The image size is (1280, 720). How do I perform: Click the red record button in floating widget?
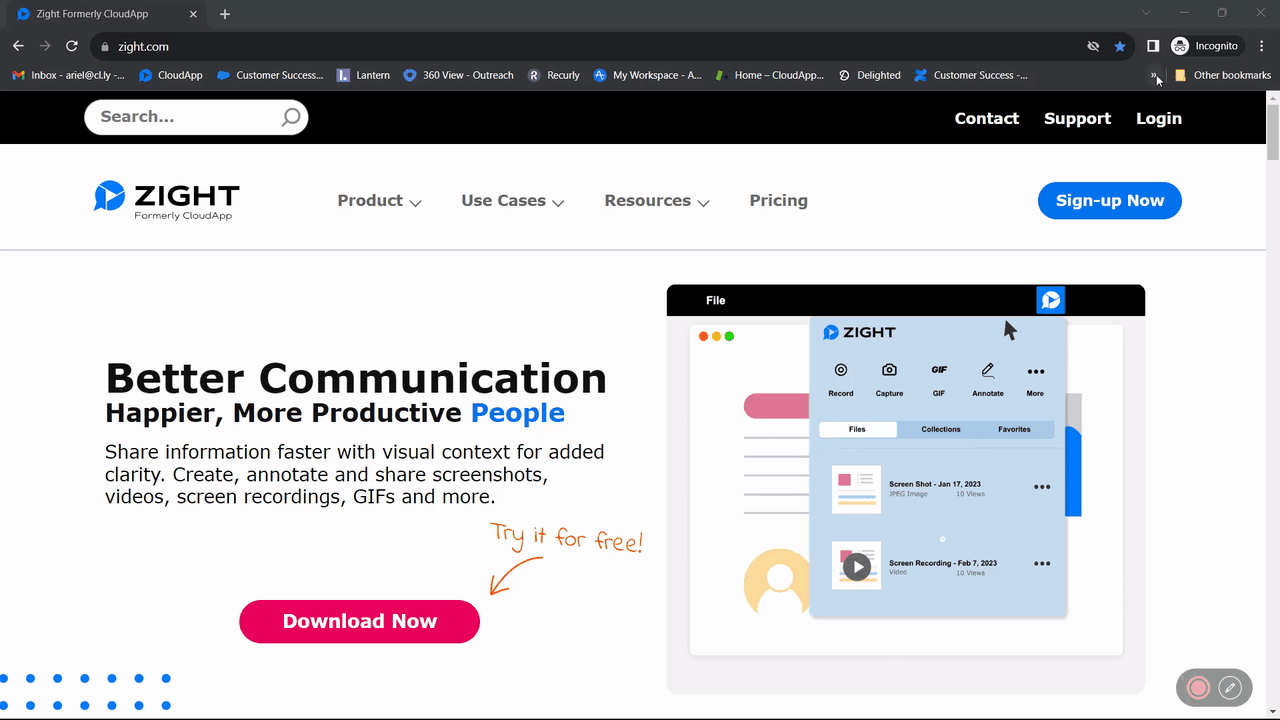click(1198, 687)
